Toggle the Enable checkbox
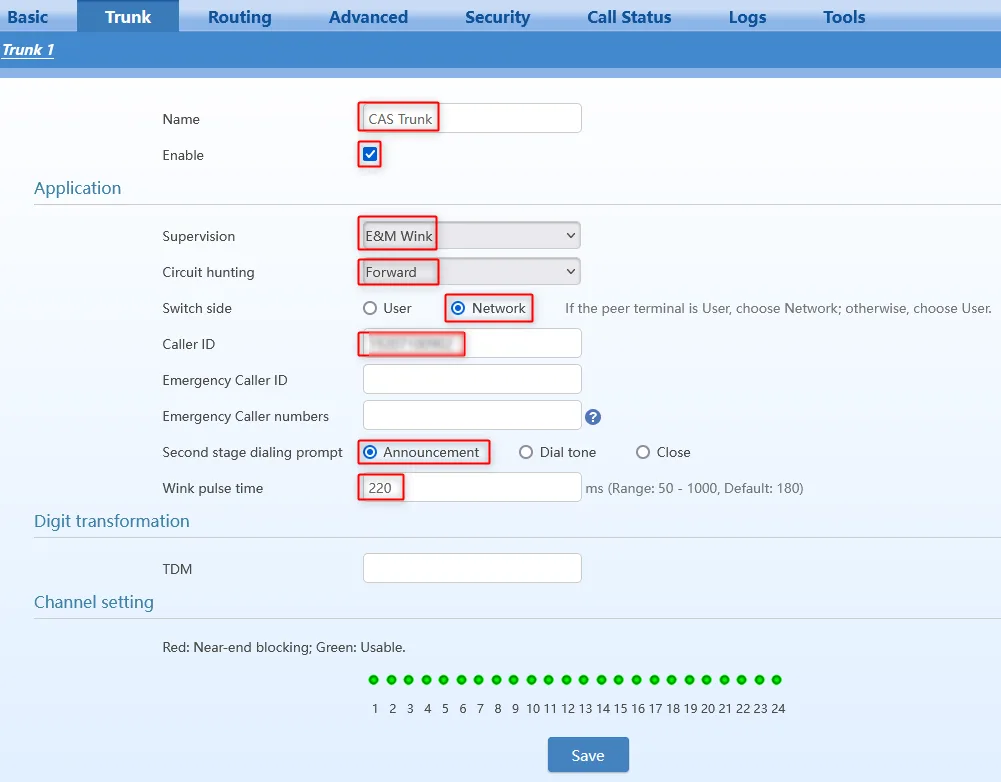1001x782 pixels. tap(370, 154)
